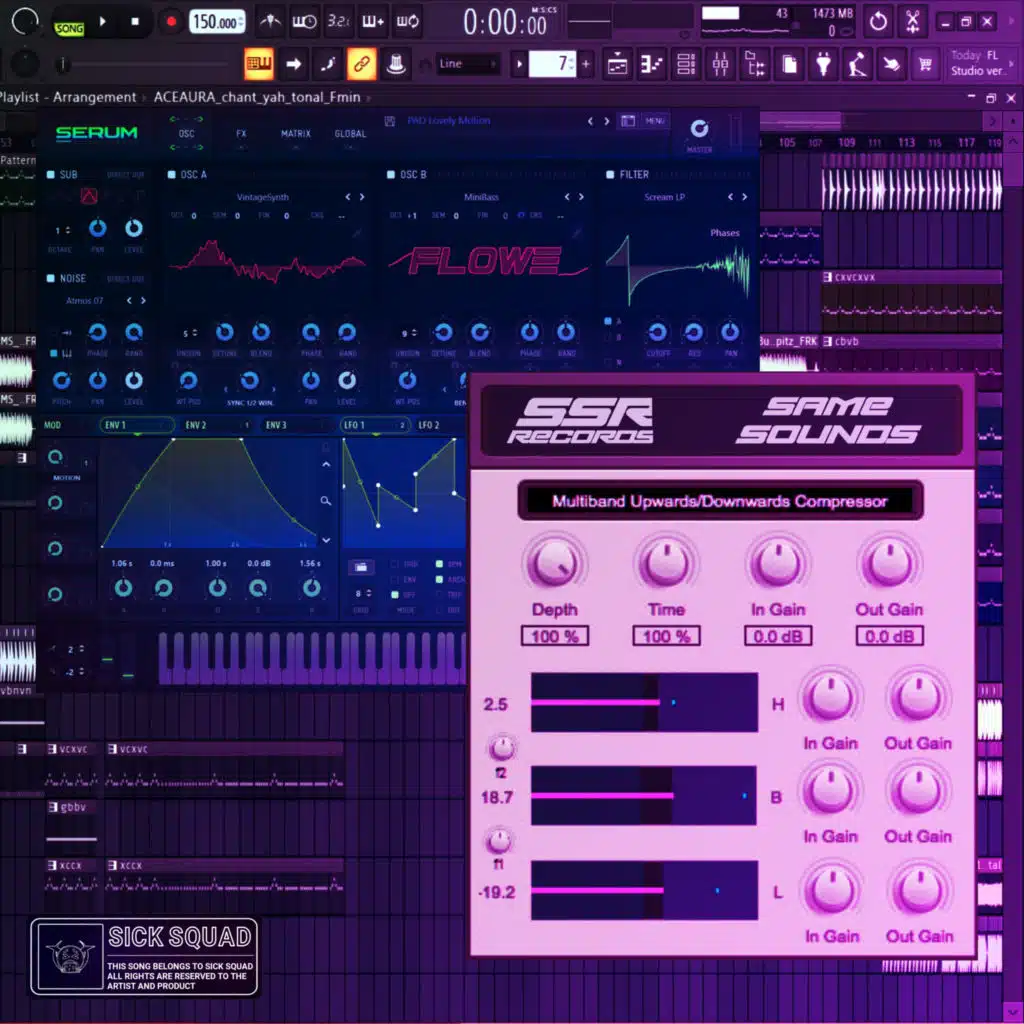Switch to Serum FX tab

[241, 133]
